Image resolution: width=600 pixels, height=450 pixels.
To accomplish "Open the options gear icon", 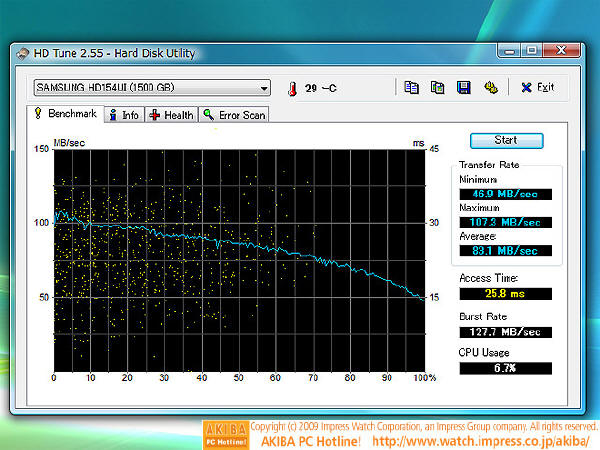I will pyautogui.click(x=491, y=88).
